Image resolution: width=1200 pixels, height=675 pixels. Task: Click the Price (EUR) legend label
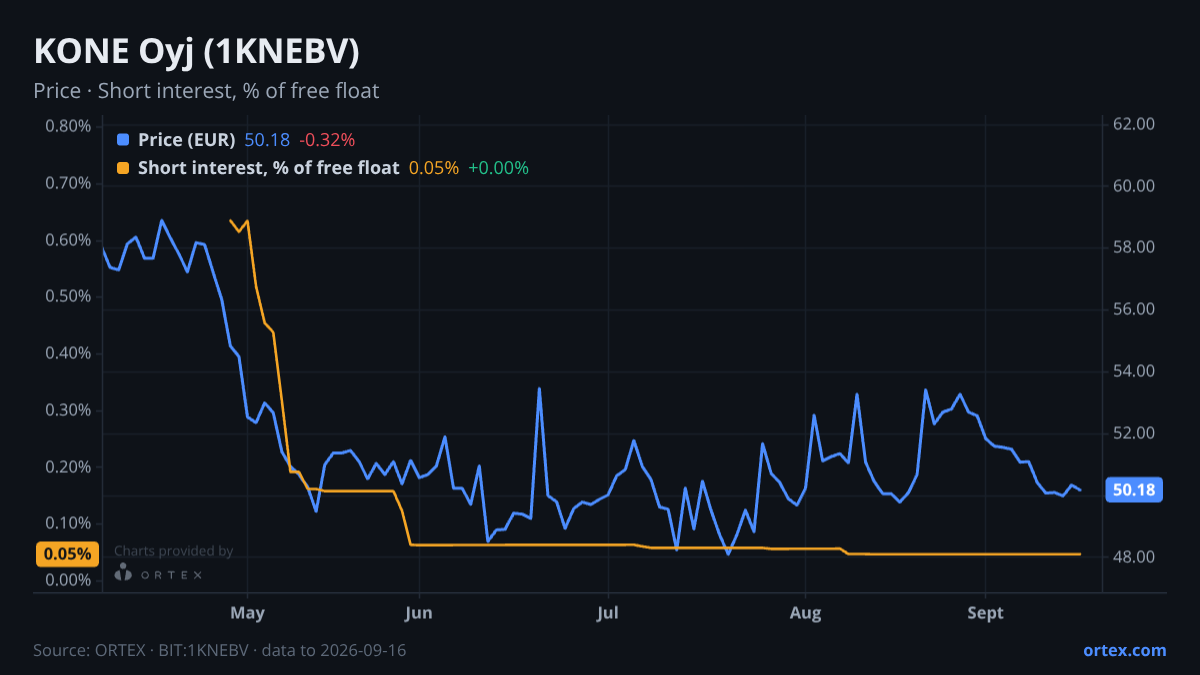(187, 140)
